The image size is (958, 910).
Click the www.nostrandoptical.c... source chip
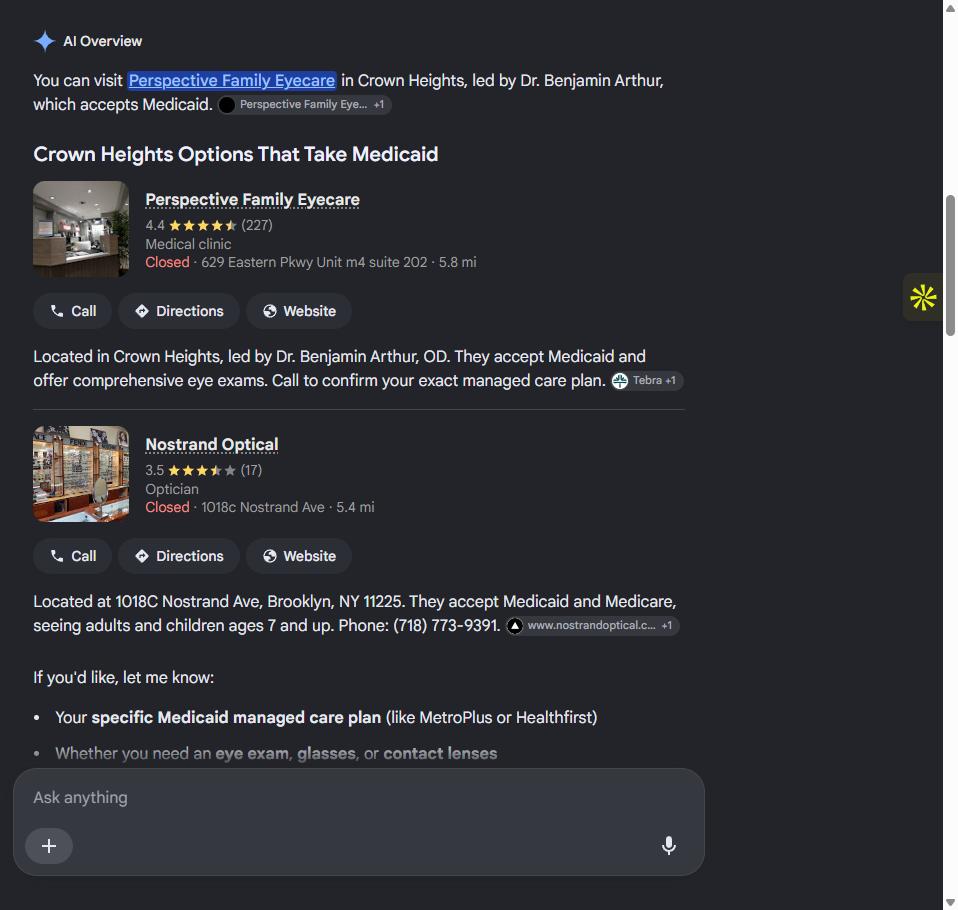tap(592, 626)
